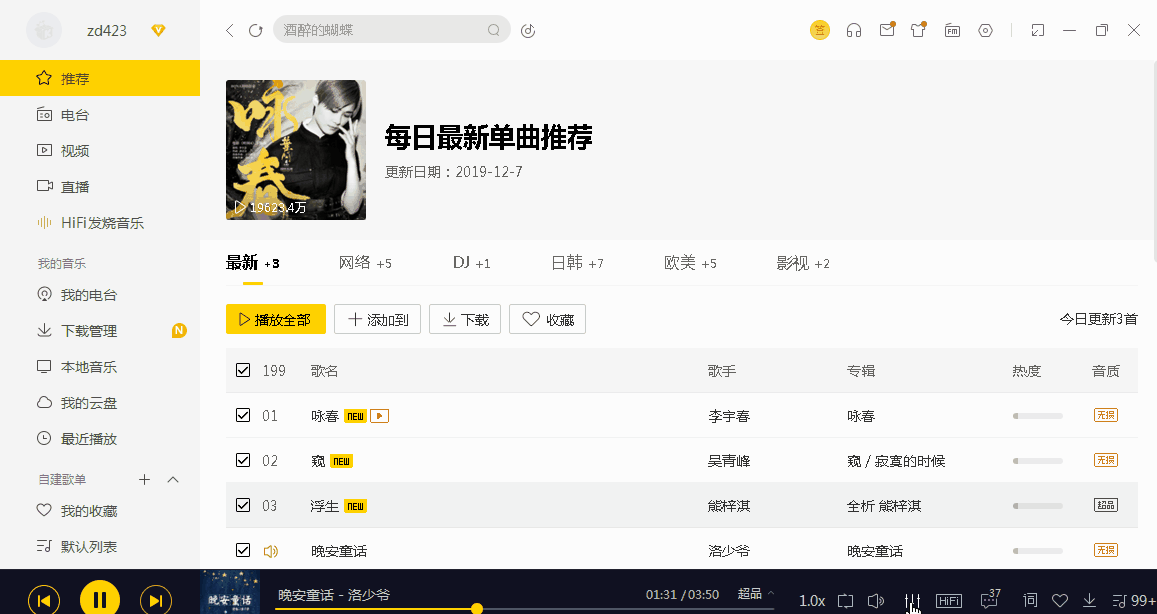
Task: Open the headphone audio effects icon
Action: click(x=853, y=30)
